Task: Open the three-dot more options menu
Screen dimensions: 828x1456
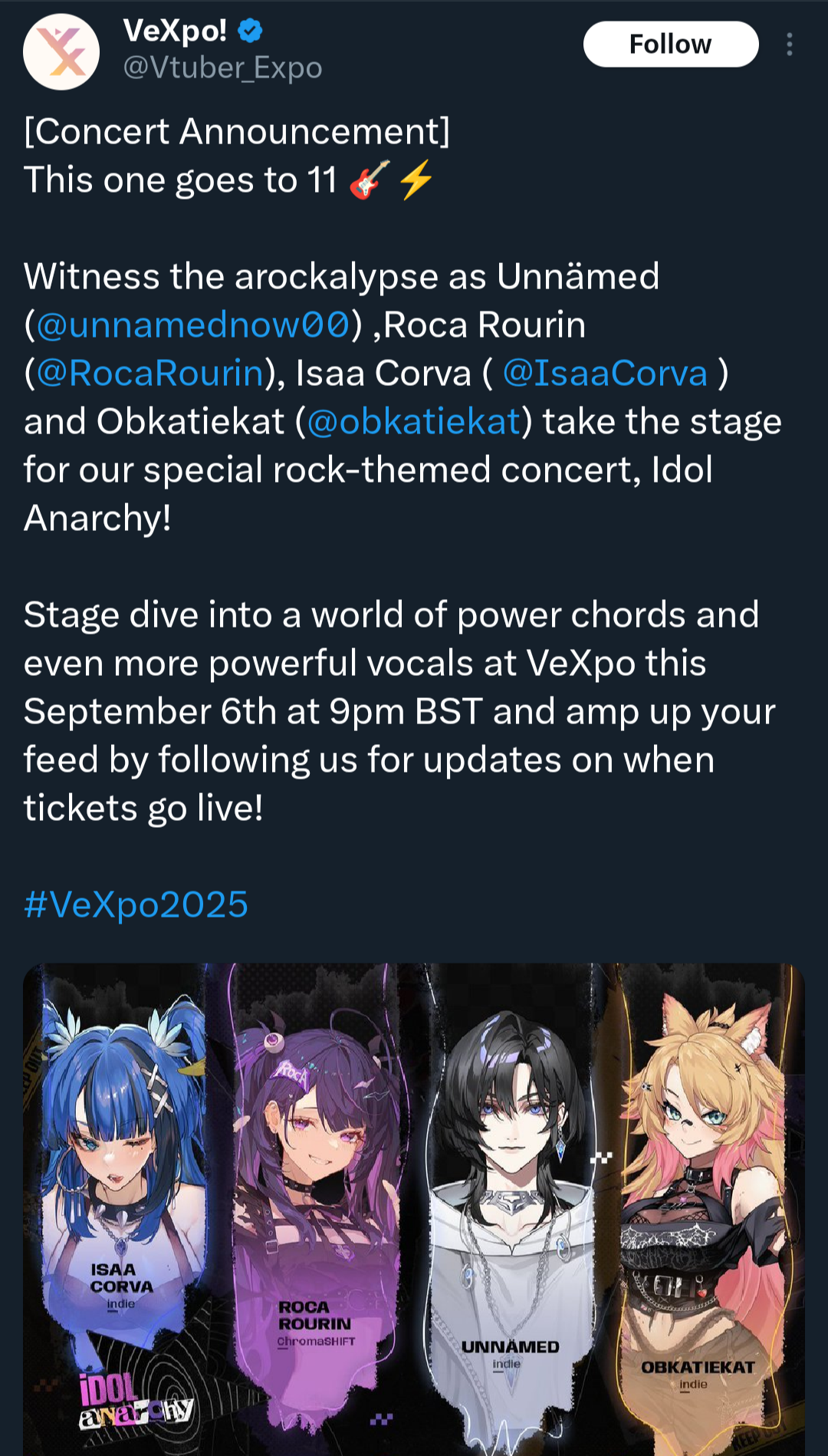Action: (x=789, y=44)
